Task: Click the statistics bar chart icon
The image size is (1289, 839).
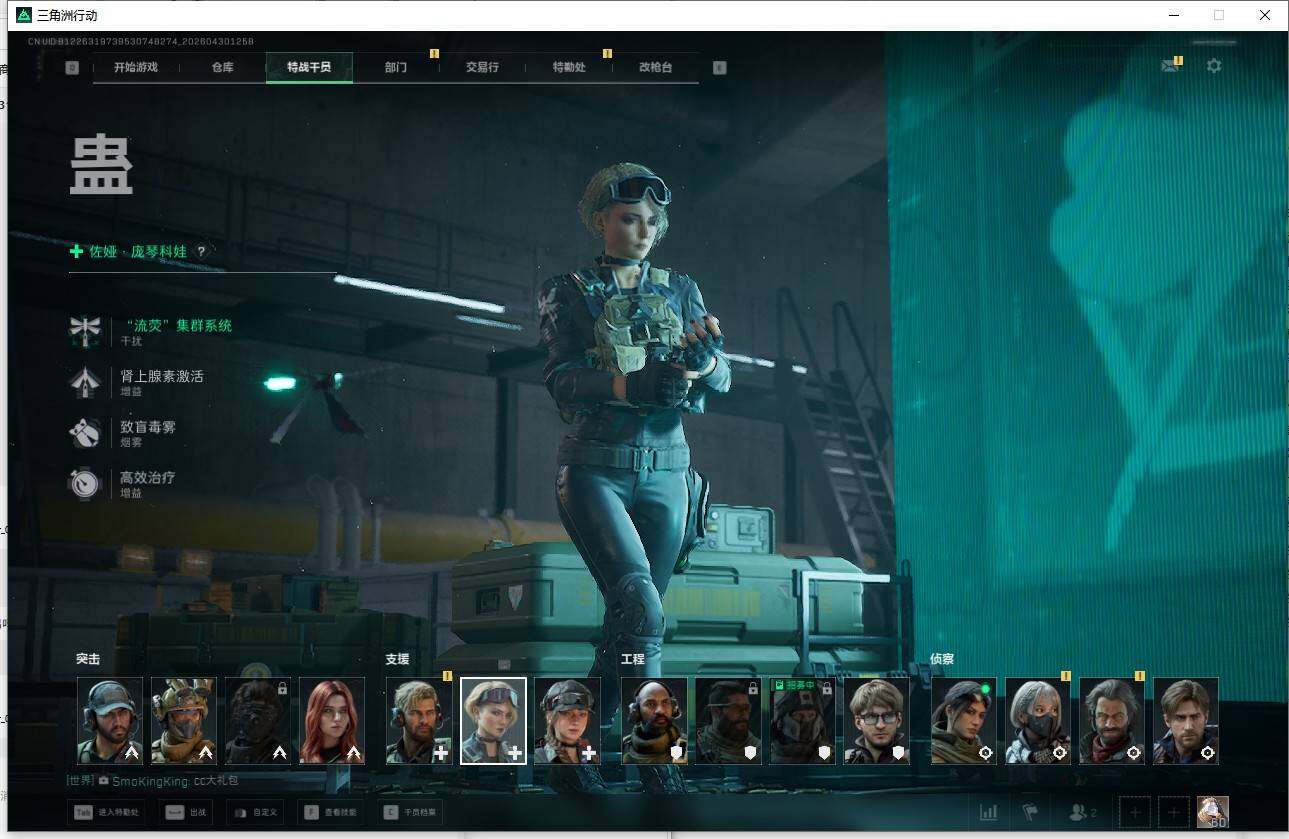Action: [988, 812]
